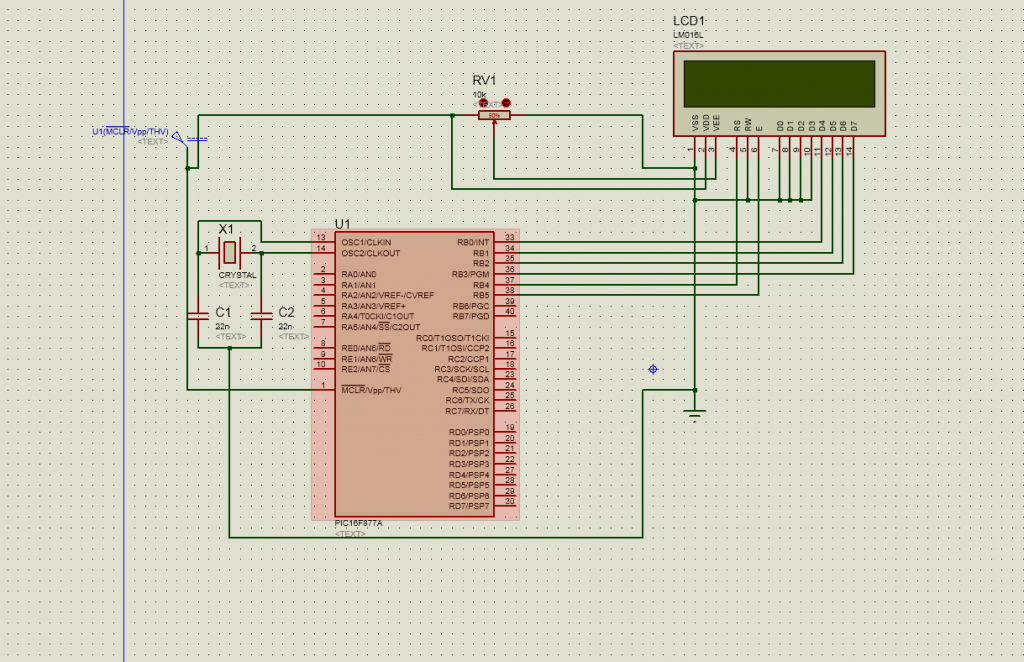Select the PIC16F877A microcontroller body
The image size is (1024, 662).
click(415, 374)
